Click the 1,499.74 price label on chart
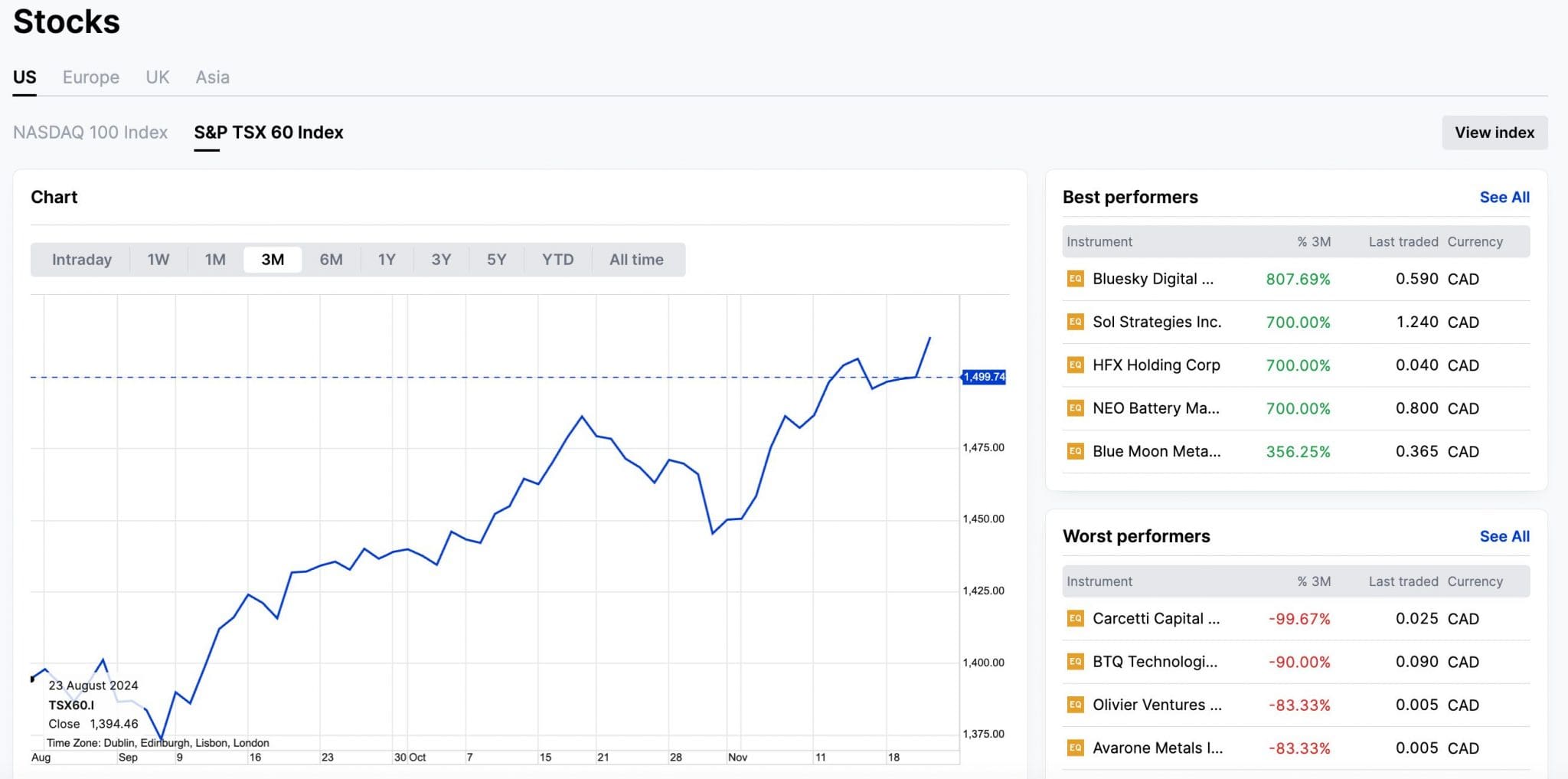 click(x=984, y=377)
